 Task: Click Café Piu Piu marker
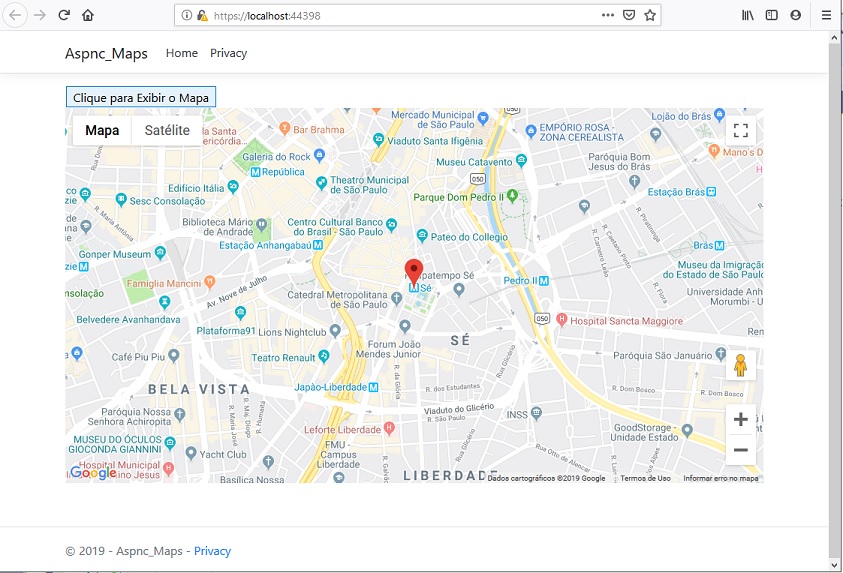click(173, 355)
